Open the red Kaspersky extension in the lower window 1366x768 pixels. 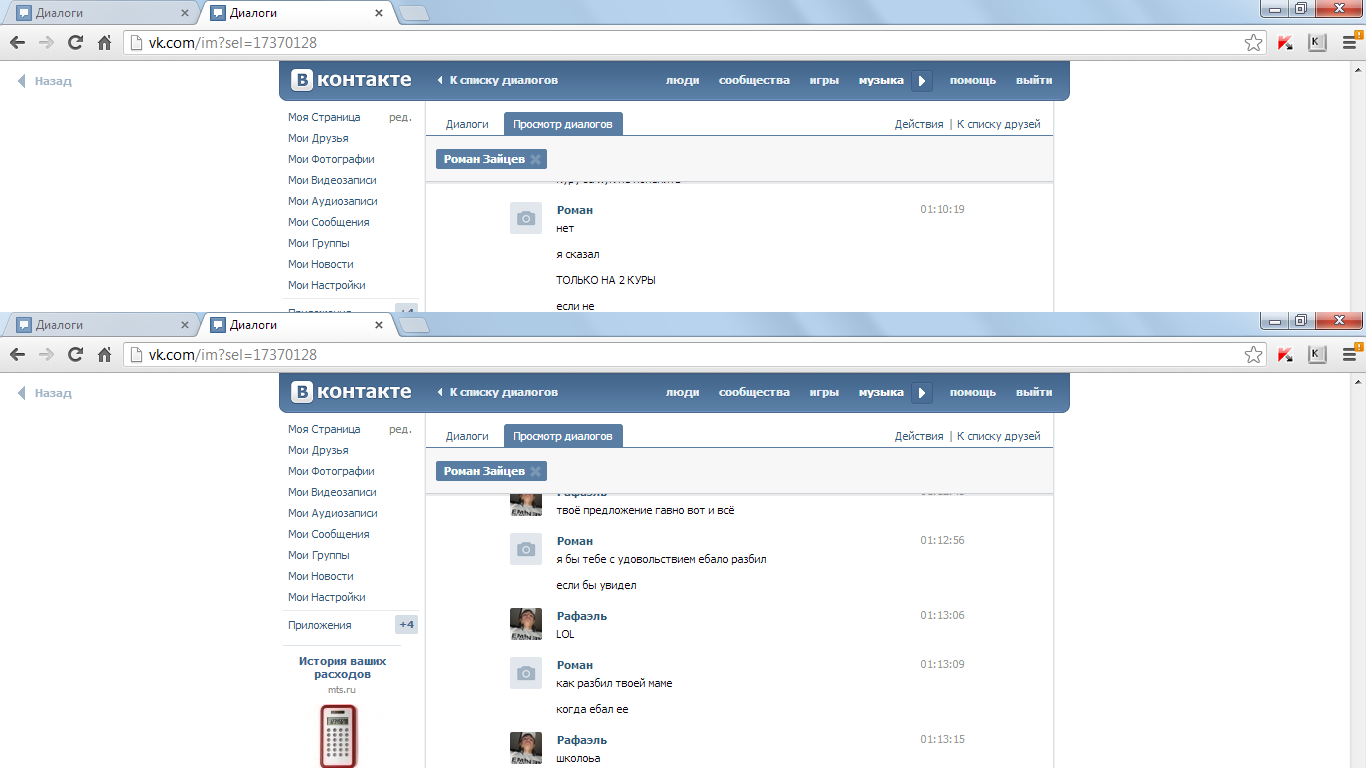1286,355
